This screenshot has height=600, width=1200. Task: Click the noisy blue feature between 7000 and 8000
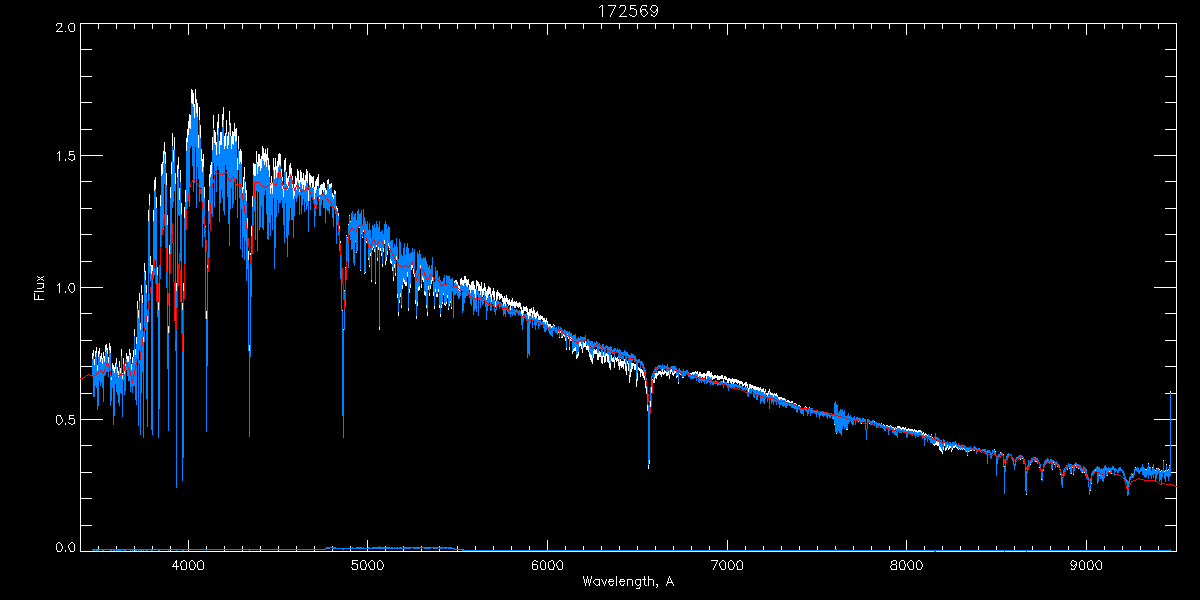tap(840, 422)
